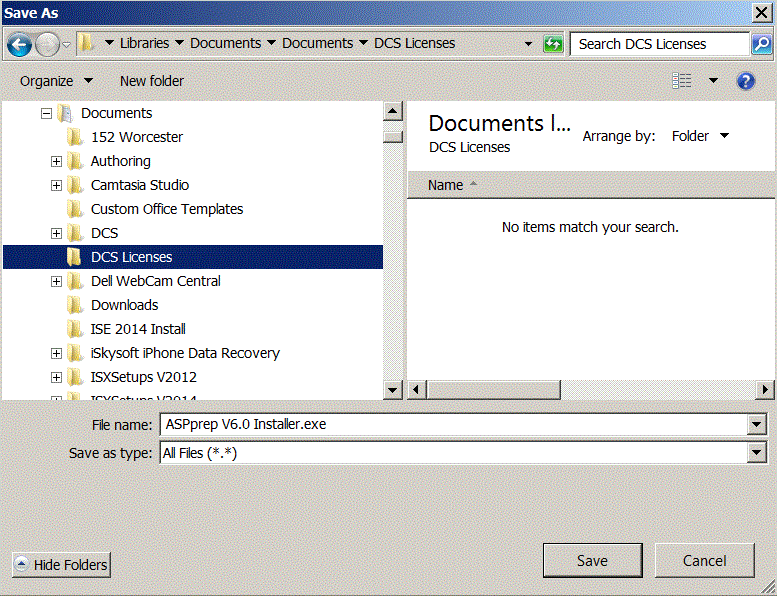
Task: Click the folder tree scroll-up arrow
Action: [392, 111]
